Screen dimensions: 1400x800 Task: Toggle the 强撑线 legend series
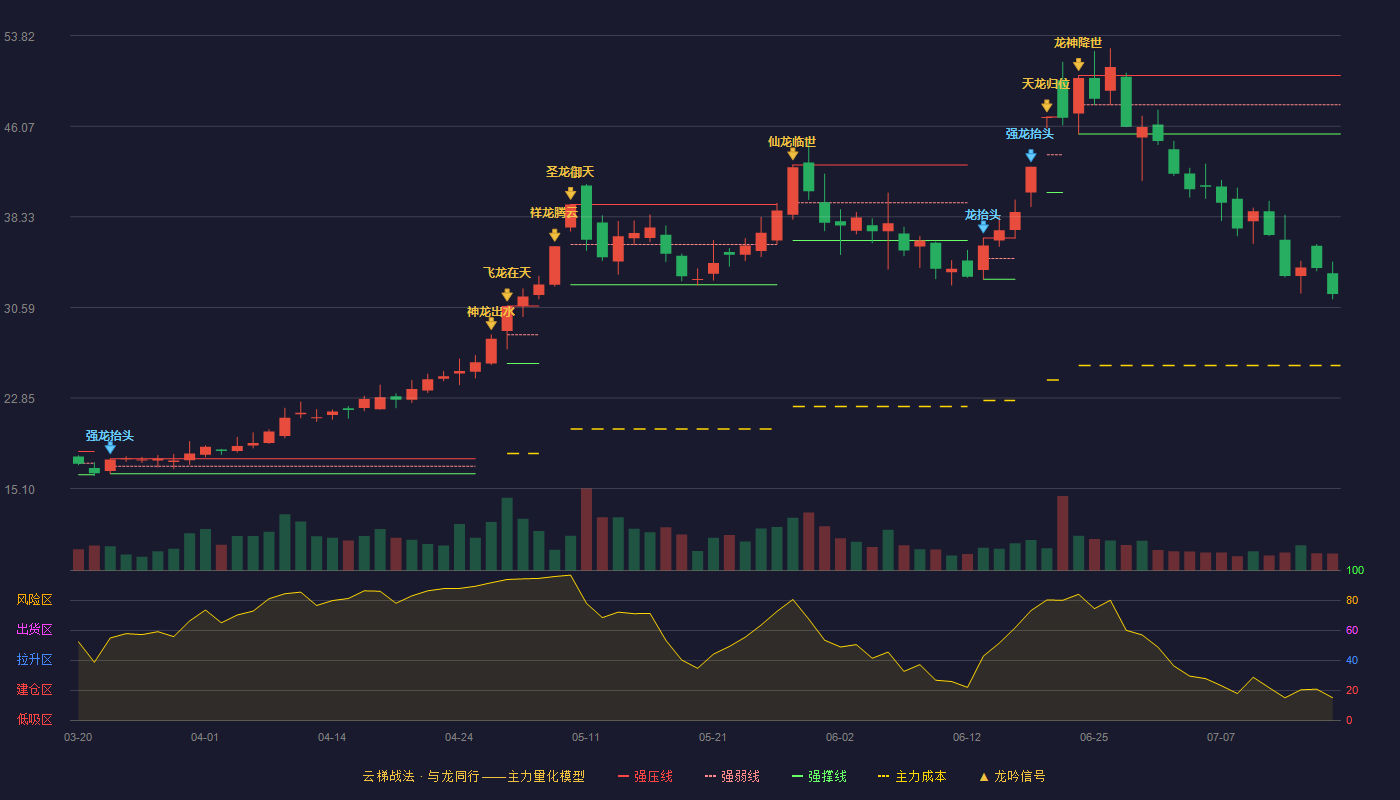pos(819,776)
